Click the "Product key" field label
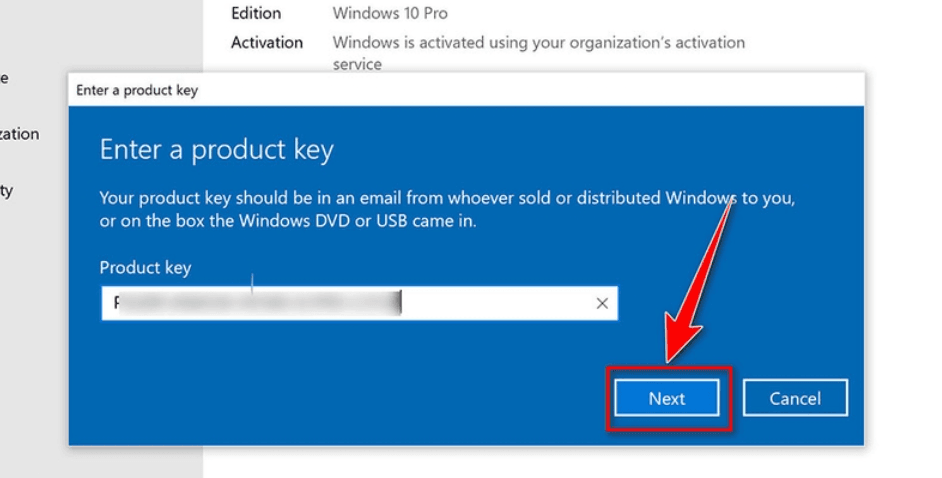The height and width of the screenshot is (478, 942). (145, 267)
